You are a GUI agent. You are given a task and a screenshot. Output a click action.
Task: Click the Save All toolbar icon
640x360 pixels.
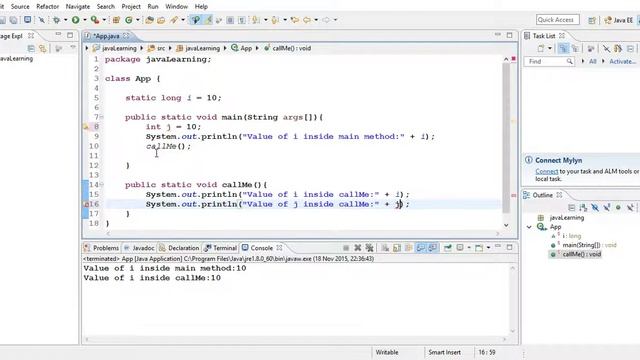coord(13,20)
